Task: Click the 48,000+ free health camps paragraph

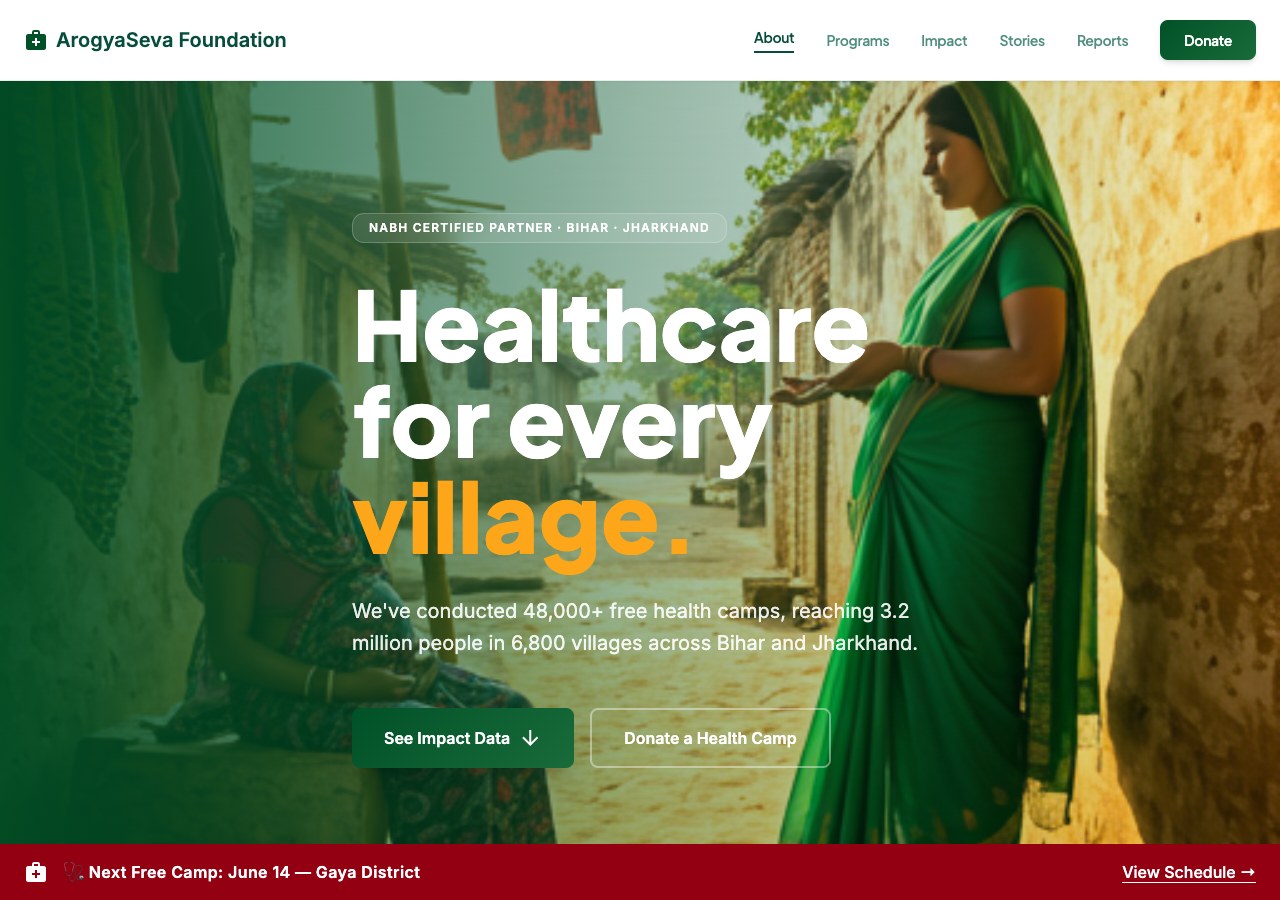Action: click(635, 627)
